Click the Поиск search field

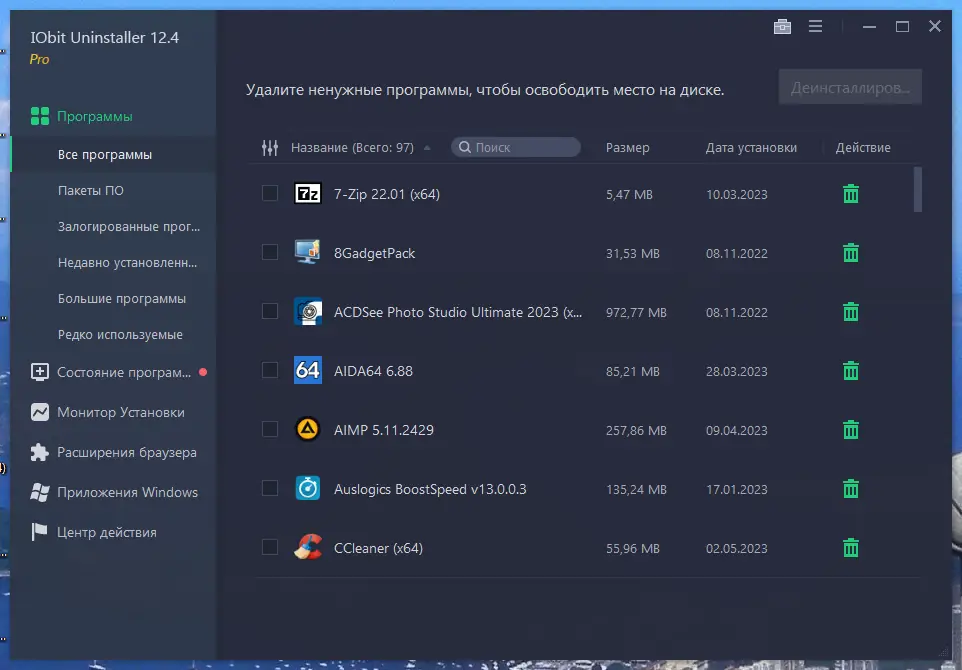coord(516,147)
